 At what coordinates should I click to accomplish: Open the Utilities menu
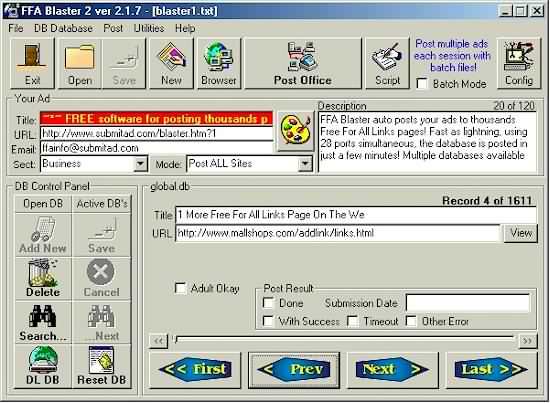click(x=149, y=28)
